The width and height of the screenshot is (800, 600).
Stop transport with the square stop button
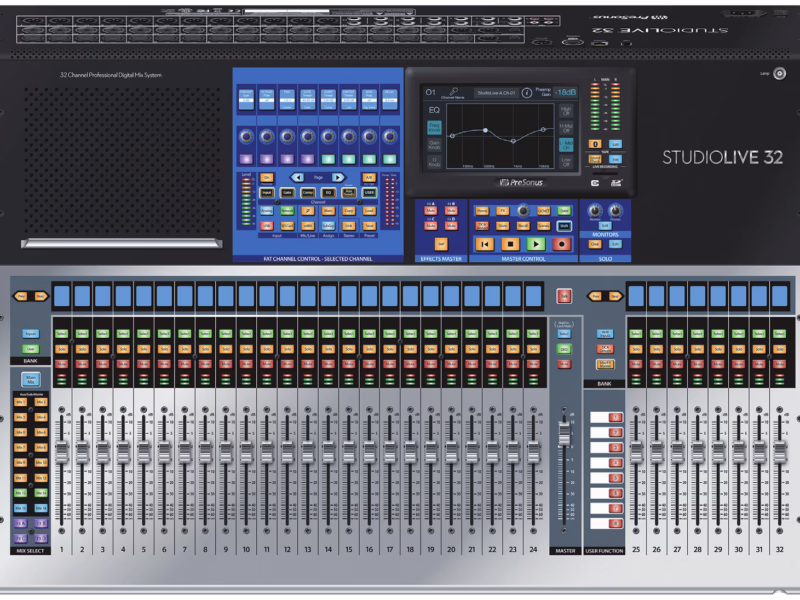tap(510, 244)
